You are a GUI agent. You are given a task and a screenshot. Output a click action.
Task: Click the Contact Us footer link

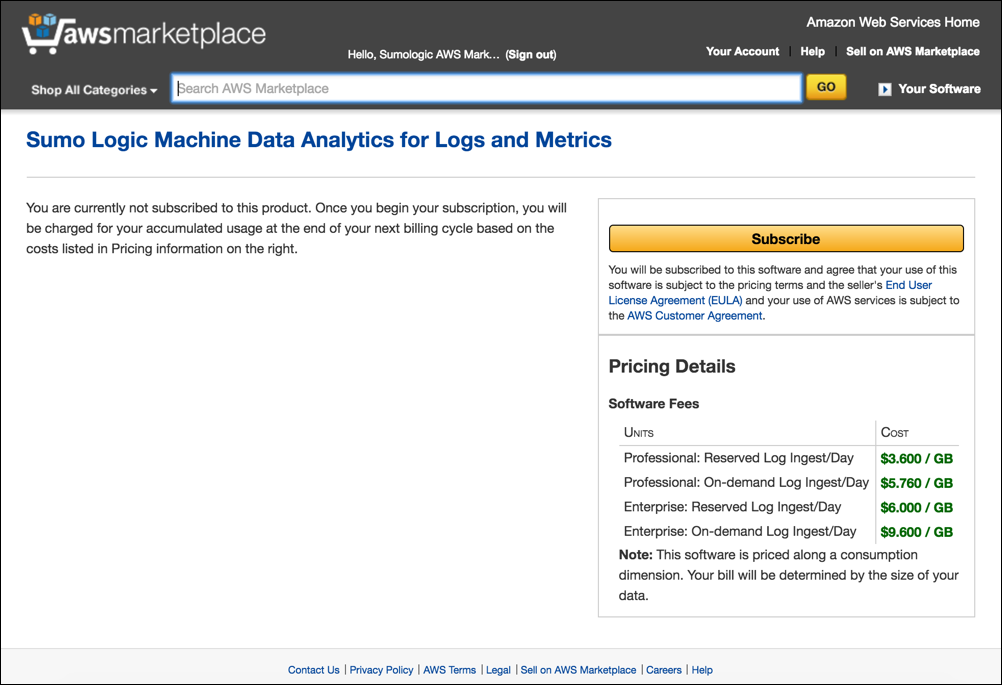tap(313, 670)
